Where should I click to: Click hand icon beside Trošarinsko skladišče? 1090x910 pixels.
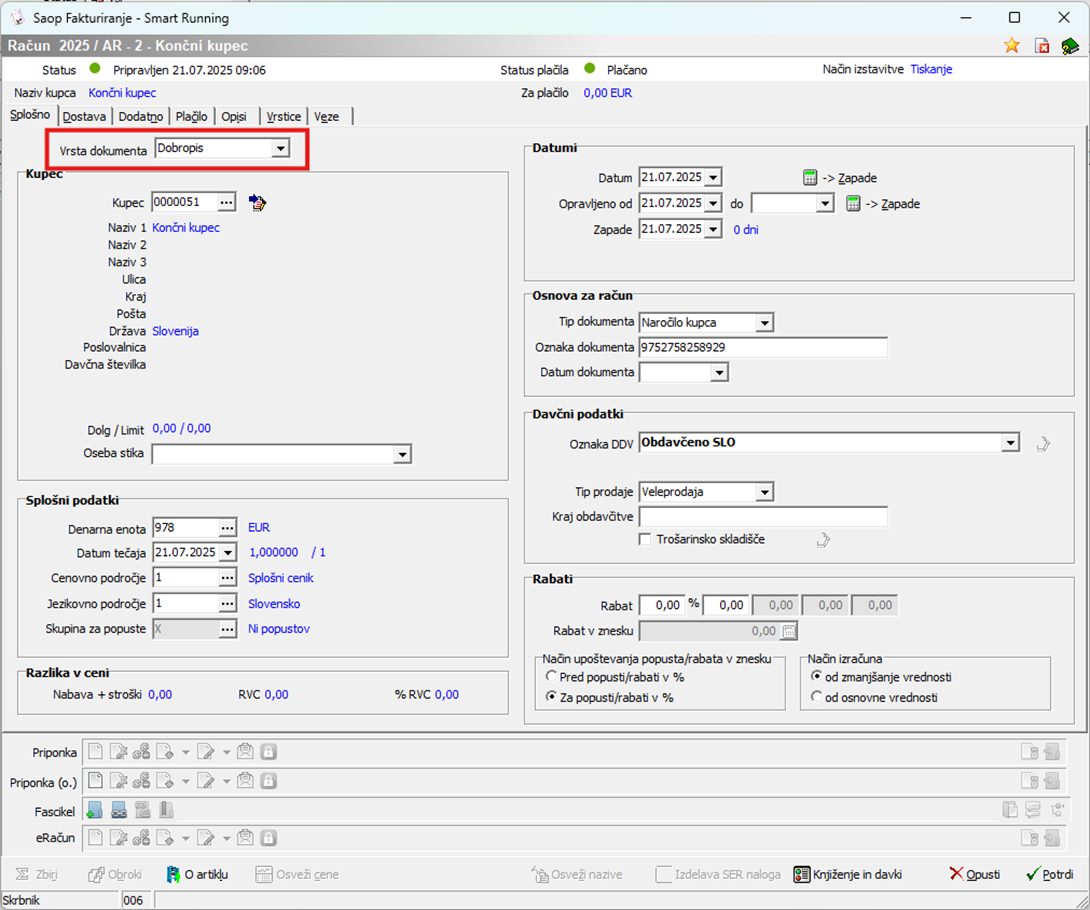tap(823, 540)
